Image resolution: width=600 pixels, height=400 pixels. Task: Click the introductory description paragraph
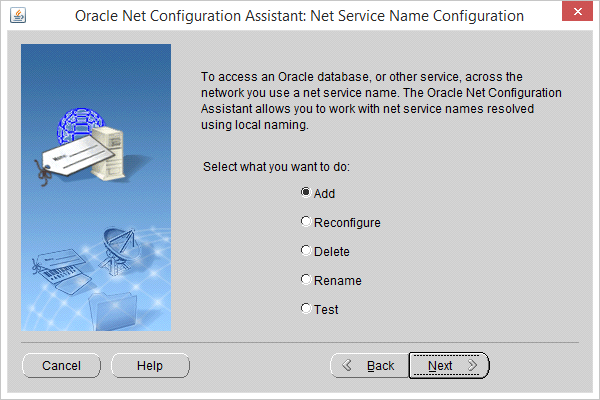381,101
